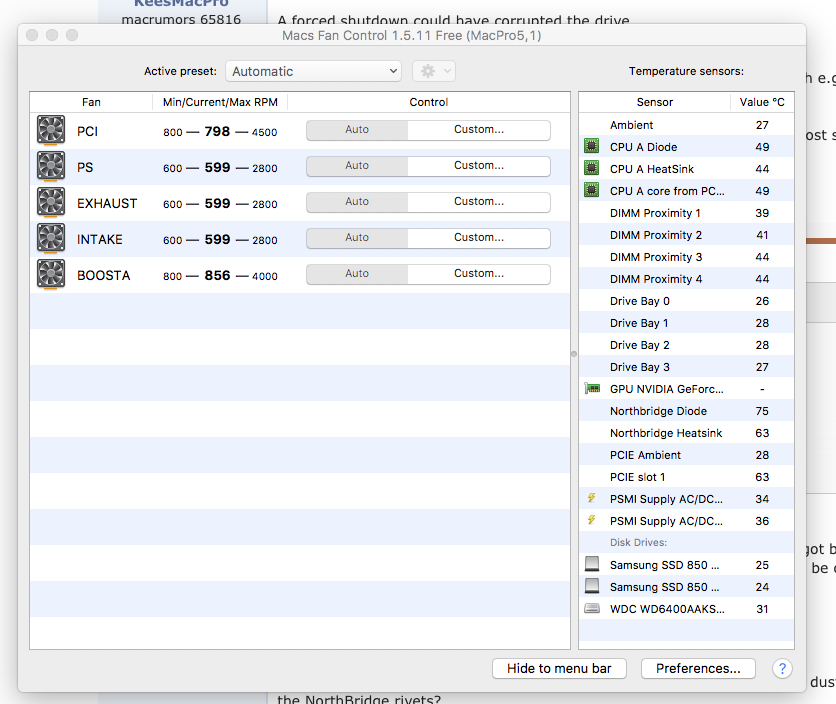836x704 pixels.
Task: Click the Northbridge Diode value 75
Action: 762,411
